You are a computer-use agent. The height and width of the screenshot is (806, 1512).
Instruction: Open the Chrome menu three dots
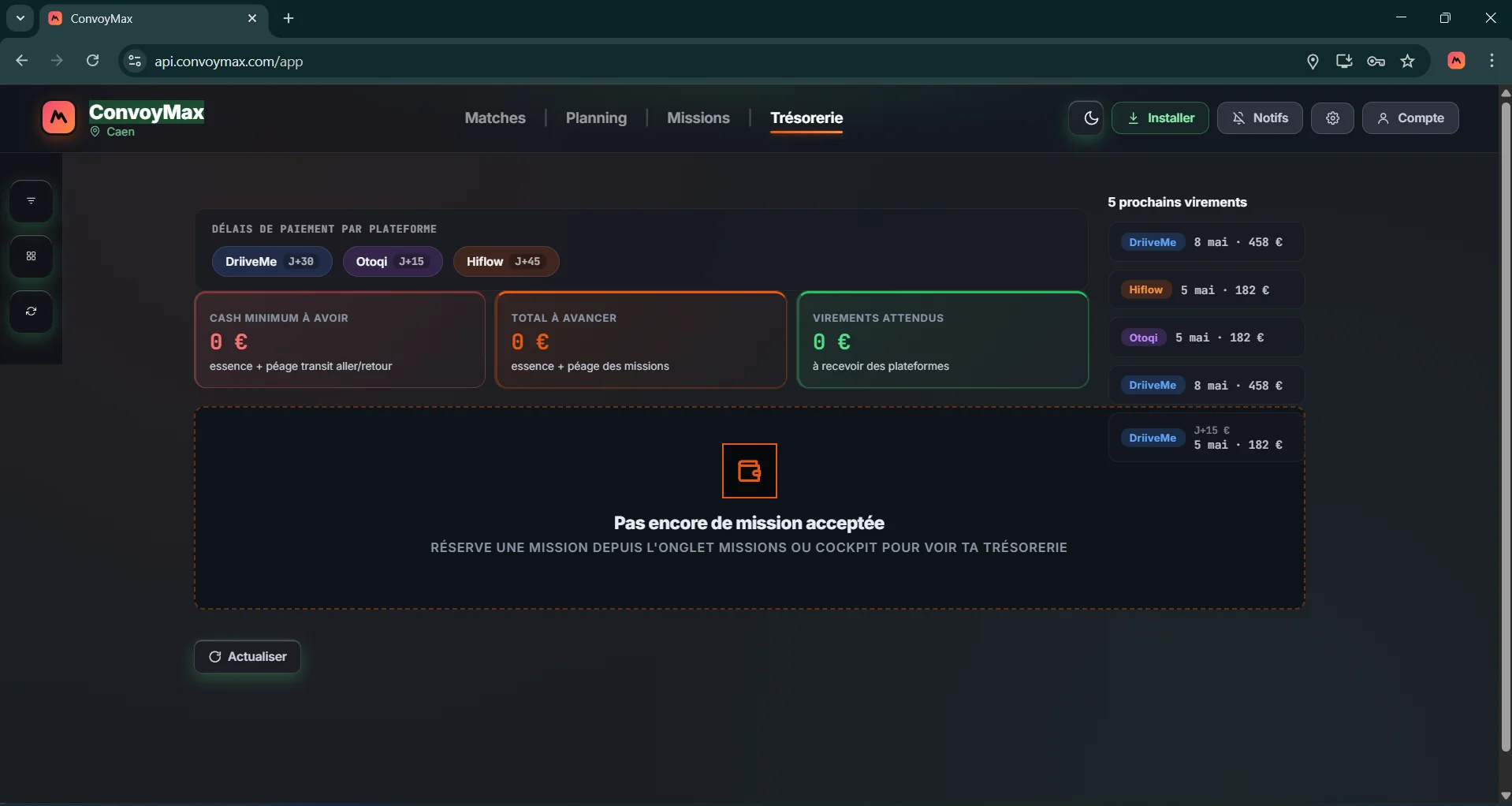pos(1492,61)
